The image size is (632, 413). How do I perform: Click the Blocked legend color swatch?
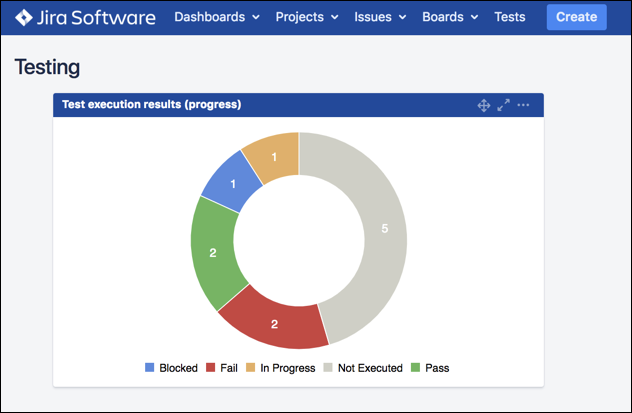[150, 368]
